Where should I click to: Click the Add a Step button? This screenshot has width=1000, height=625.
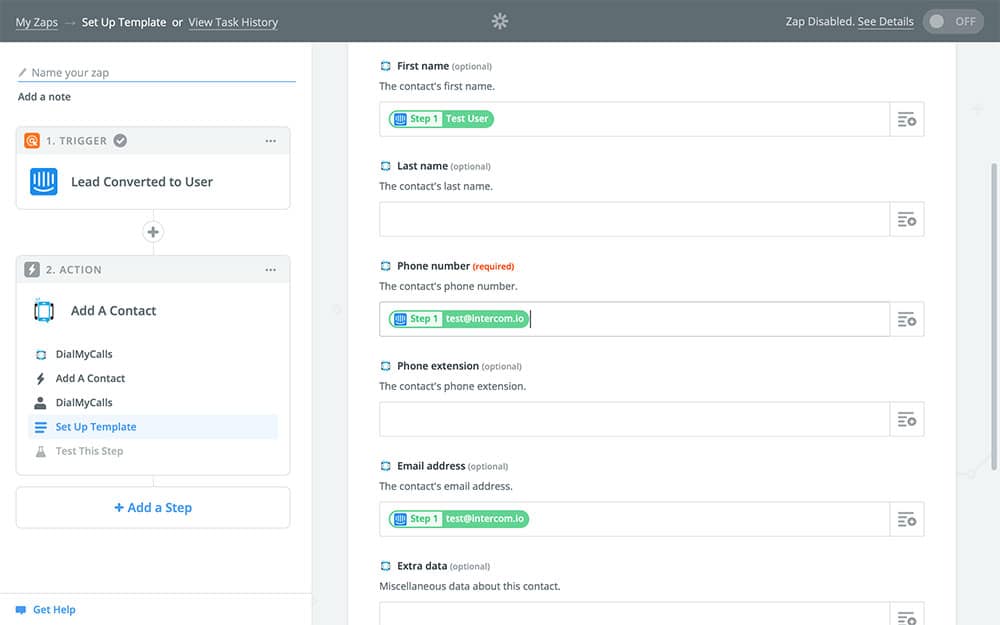tap(153, 508)
